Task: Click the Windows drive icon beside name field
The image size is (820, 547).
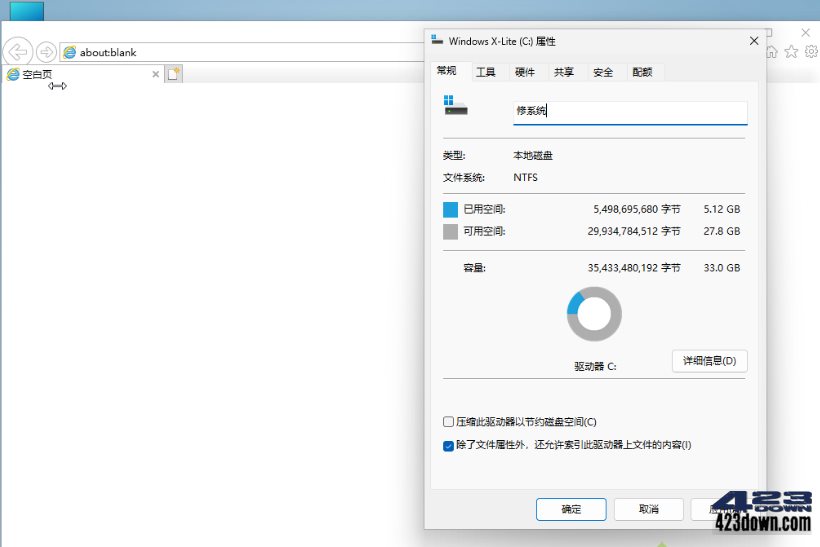Action: click(x=455, y=105)
